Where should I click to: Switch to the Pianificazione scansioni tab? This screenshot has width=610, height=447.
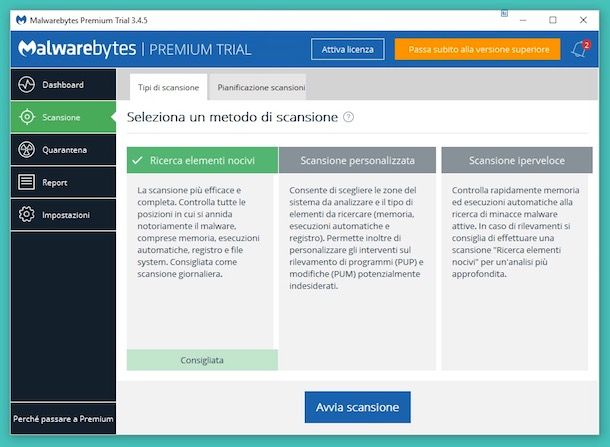click(258, 88)
